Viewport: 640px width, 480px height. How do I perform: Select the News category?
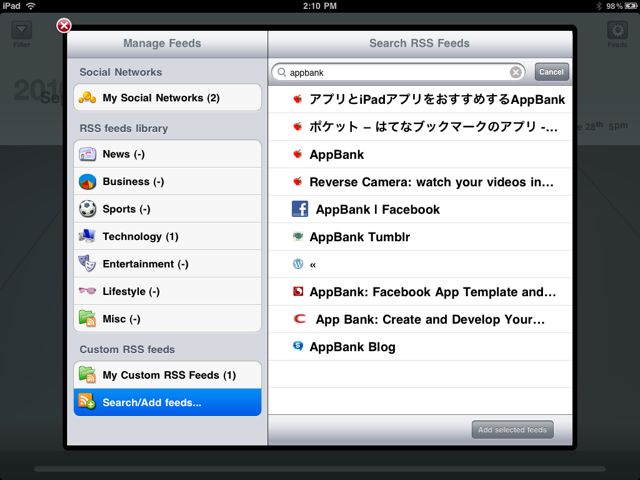pyautogui.click(x=167, y=154)
